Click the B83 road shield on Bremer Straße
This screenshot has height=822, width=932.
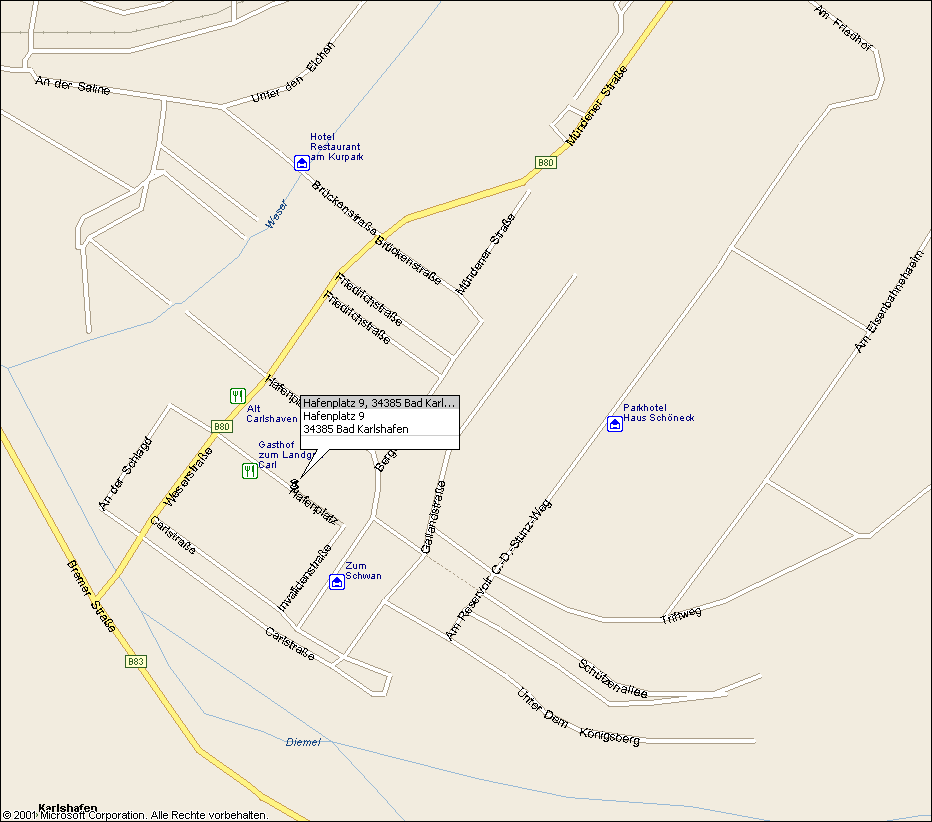(136, 662)
